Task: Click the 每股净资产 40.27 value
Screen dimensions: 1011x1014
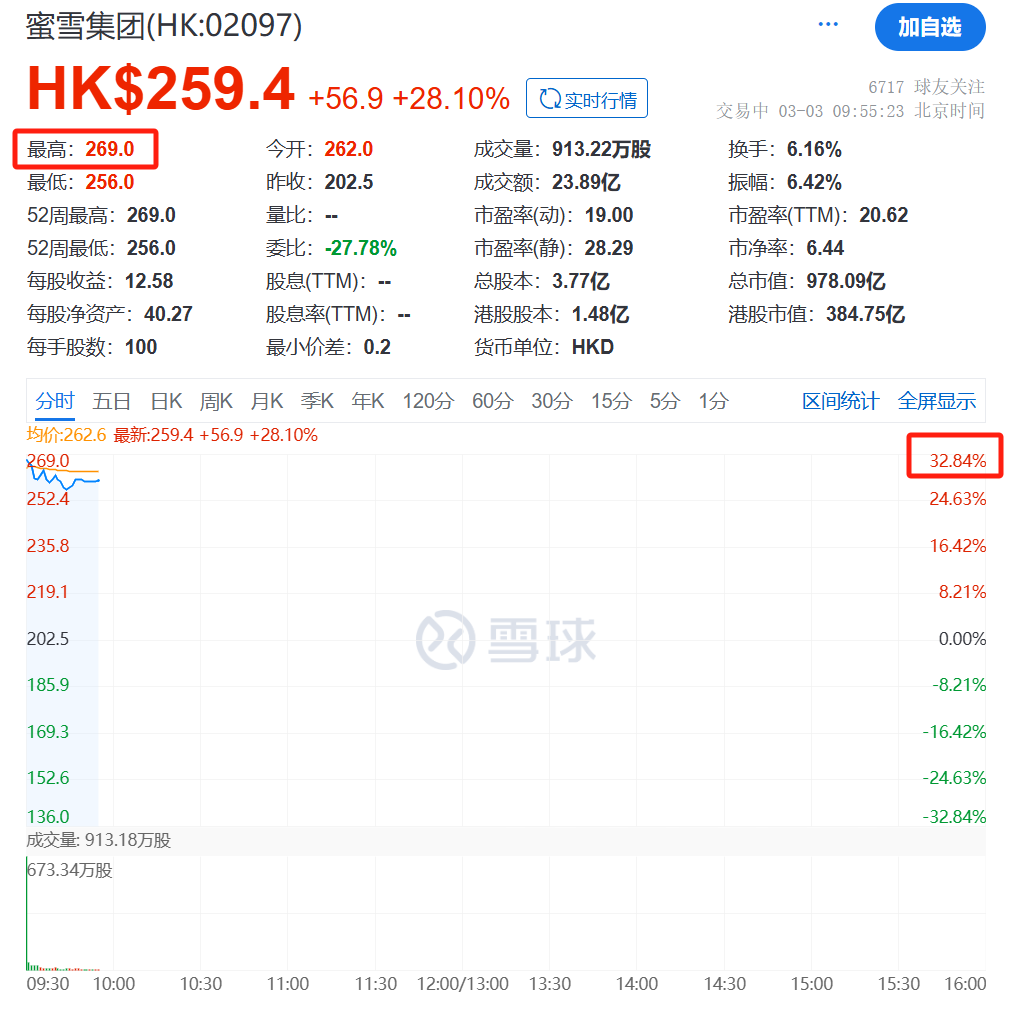Action: (x=168, y=314)
